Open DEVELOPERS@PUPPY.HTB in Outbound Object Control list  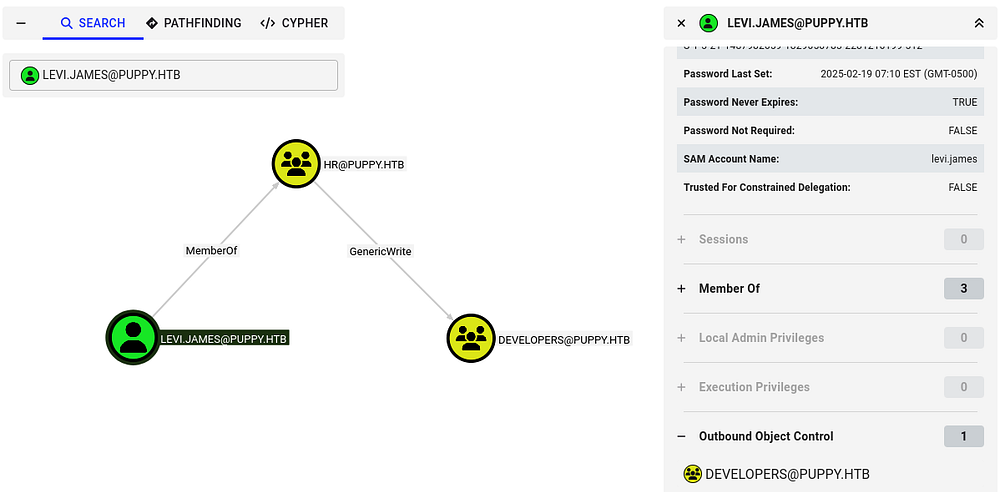tap(787, 474)
